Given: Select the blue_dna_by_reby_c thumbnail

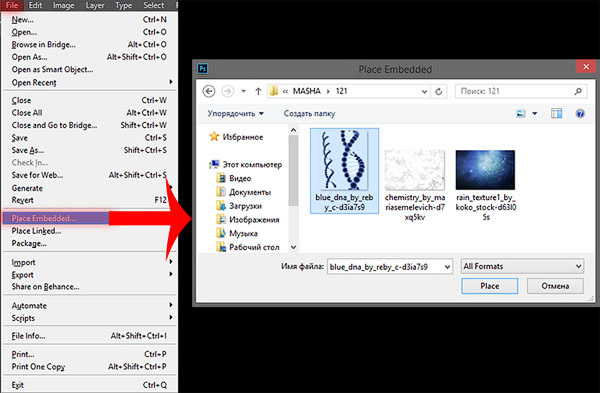Looking at the screenshot, I should [344, 171].
